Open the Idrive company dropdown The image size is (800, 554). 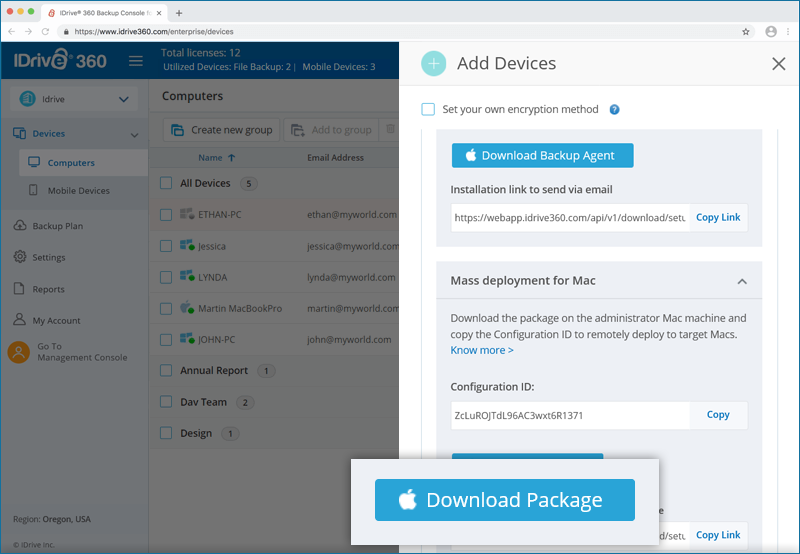[x=74, y=99]
